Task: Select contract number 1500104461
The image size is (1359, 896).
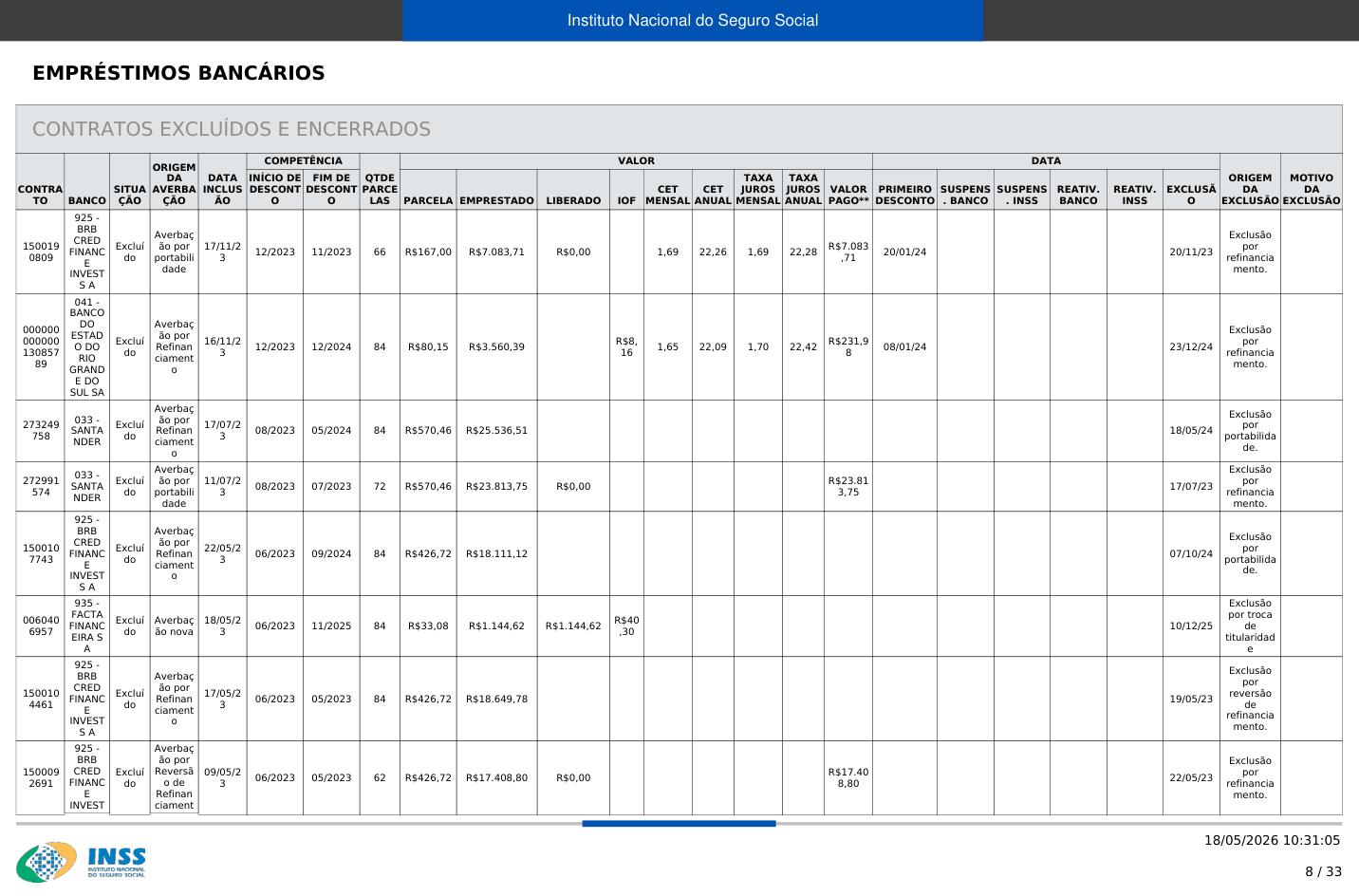Action: pyautogui.click(x=41, y=699)
